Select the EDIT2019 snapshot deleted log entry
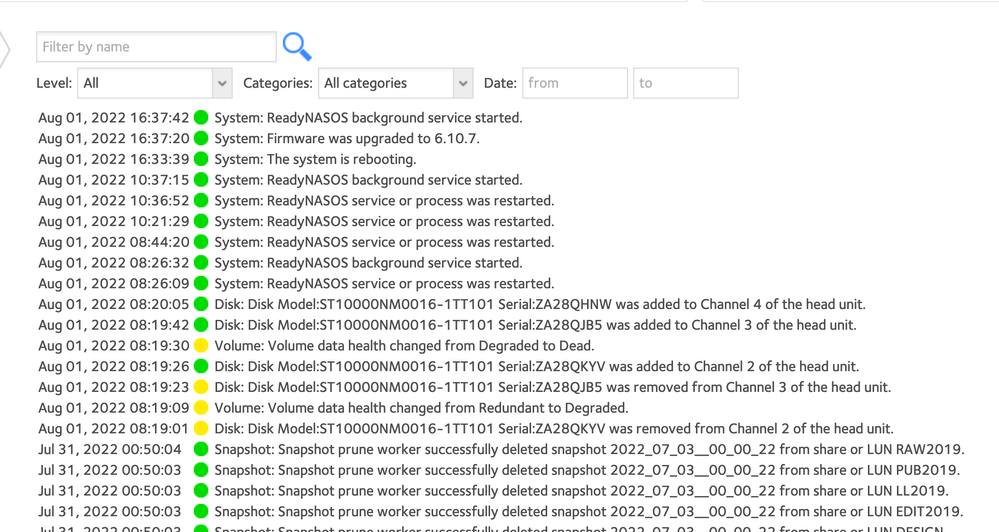 [588, 512]
